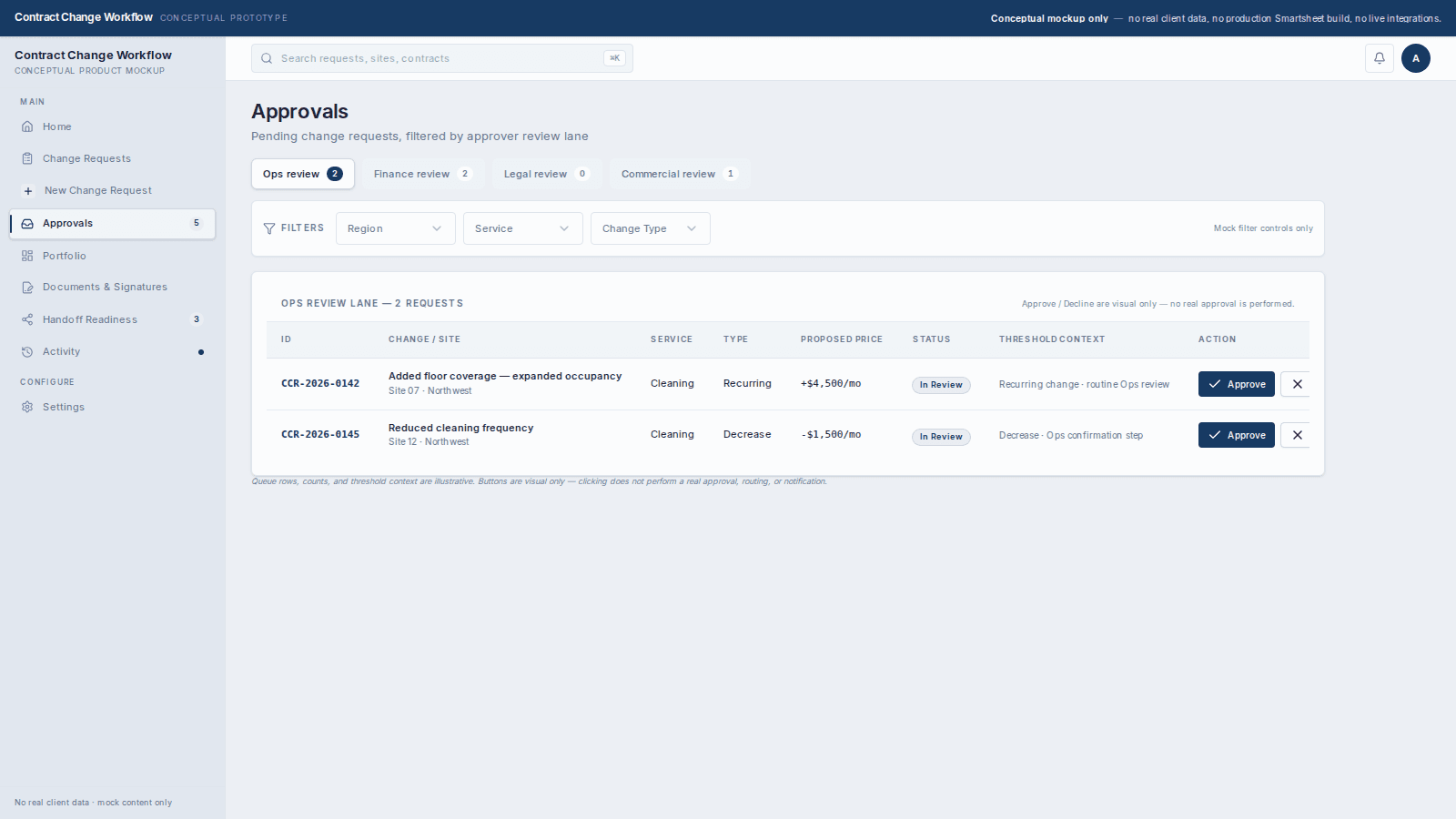Click the Handoff Readiness share icon
The width and height of the screenshot is (1456, 819).
click(27, 319)
